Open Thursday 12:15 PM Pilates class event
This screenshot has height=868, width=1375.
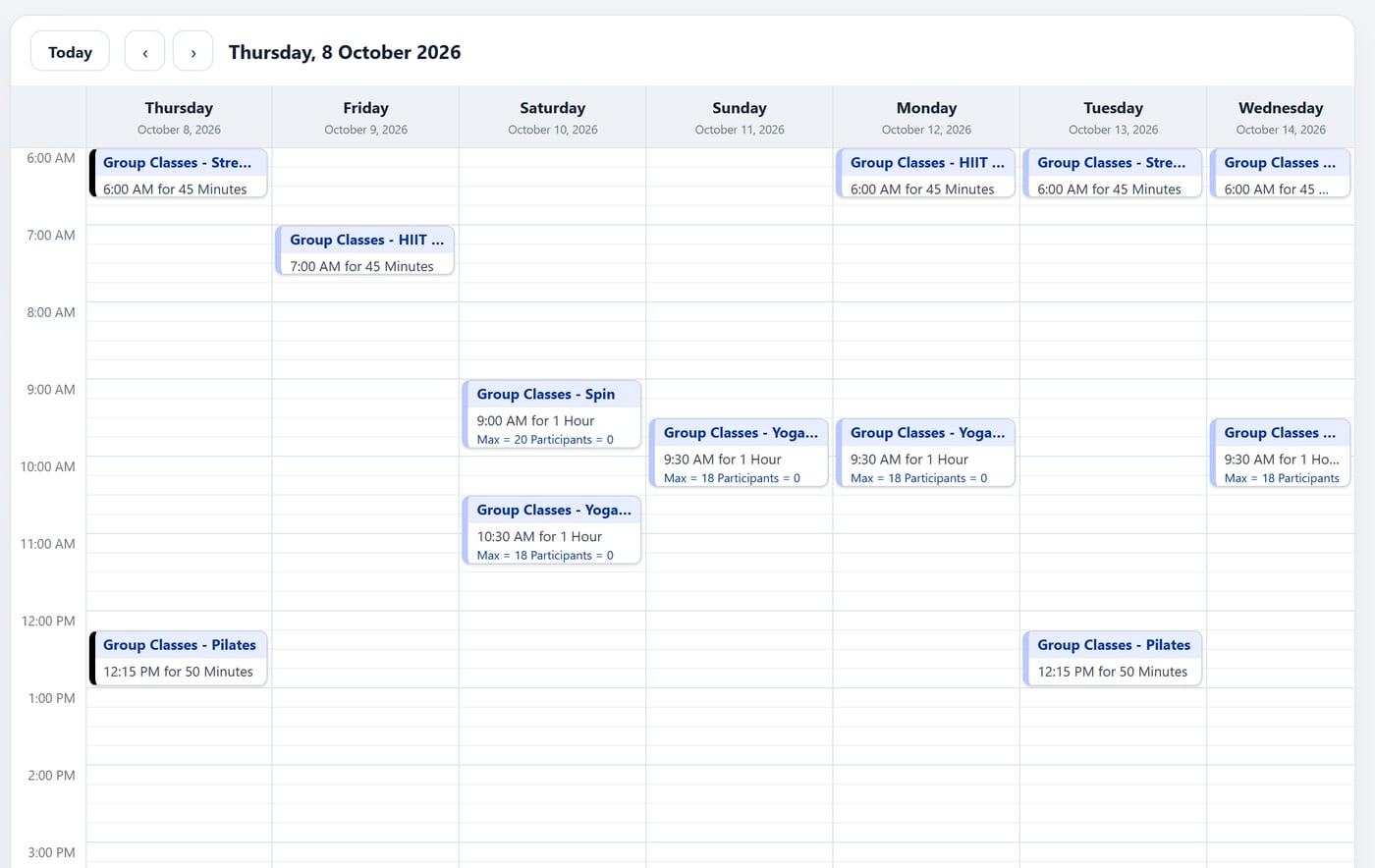coord(179,658)
